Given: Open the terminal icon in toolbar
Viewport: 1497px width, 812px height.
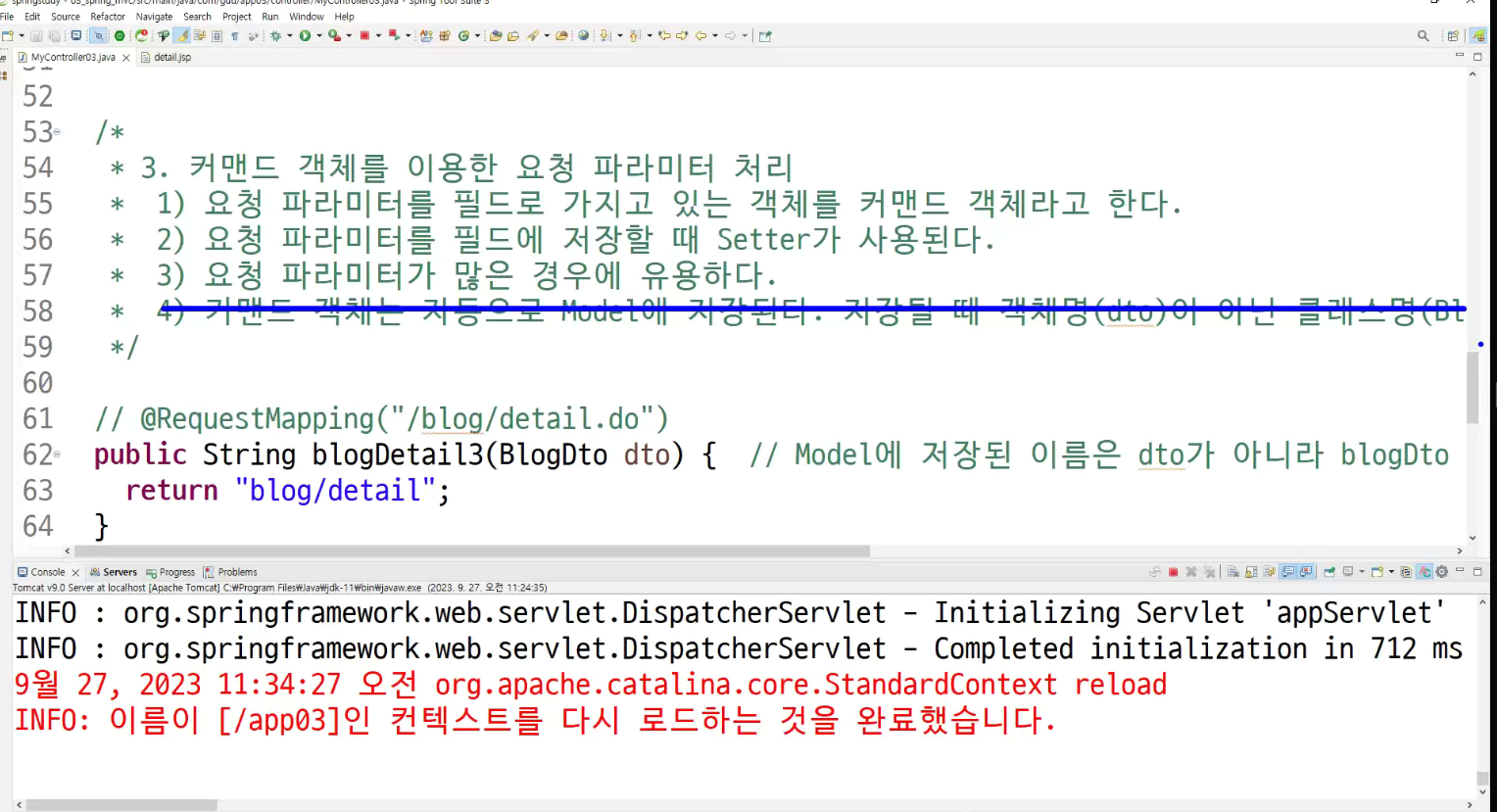Looking at the screenshot, I should [x=75, y=35].
